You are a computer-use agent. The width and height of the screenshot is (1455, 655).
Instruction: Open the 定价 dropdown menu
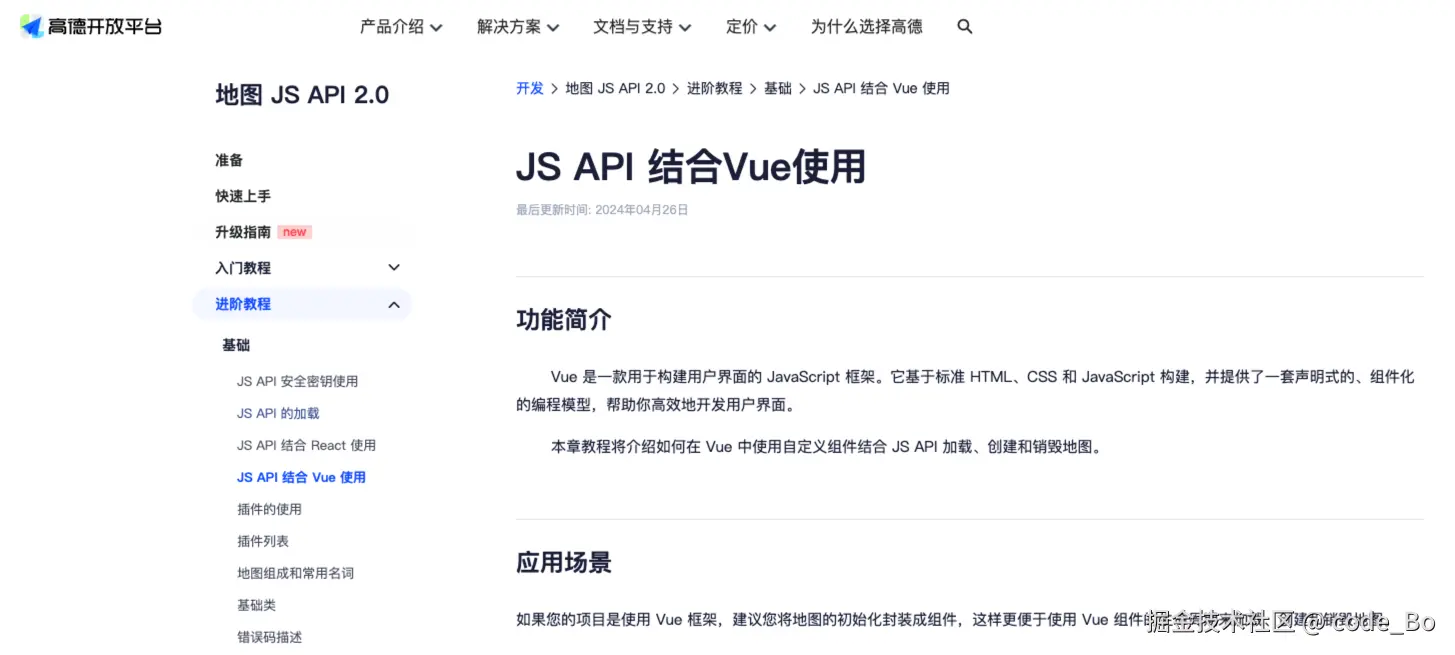click(751, 27)
